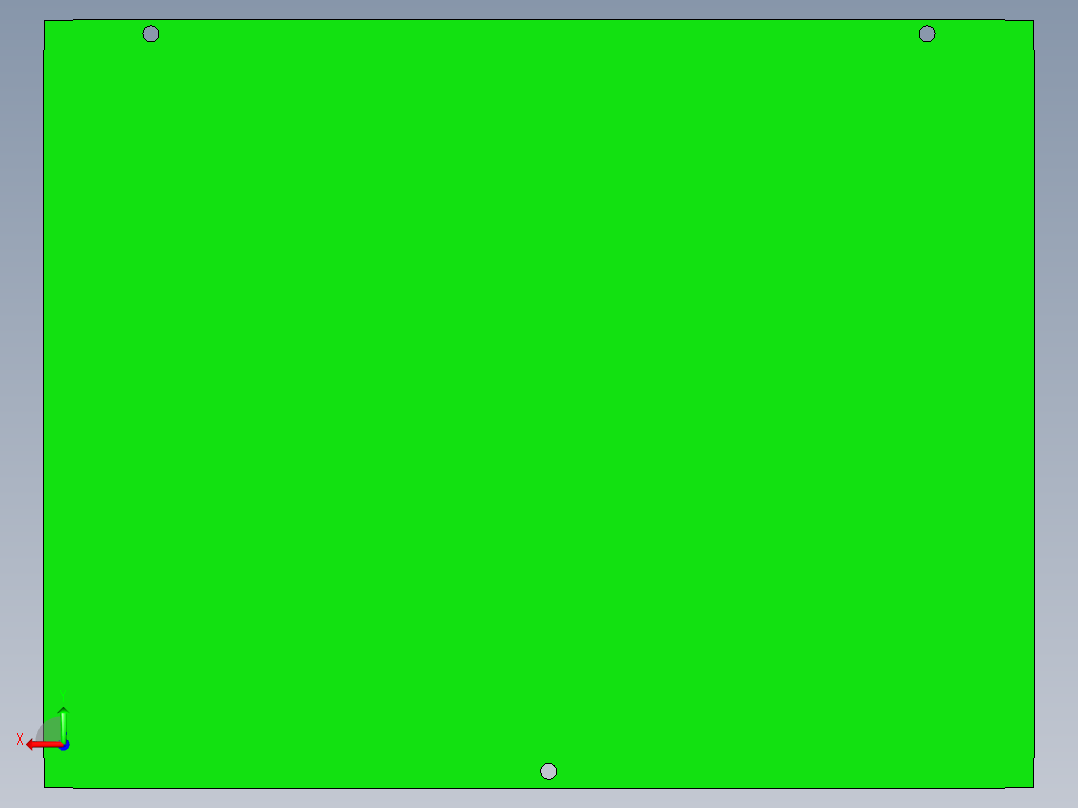Click the gray background left of plate
Screen dimensions: 1078x808
(x=21, y=400)
